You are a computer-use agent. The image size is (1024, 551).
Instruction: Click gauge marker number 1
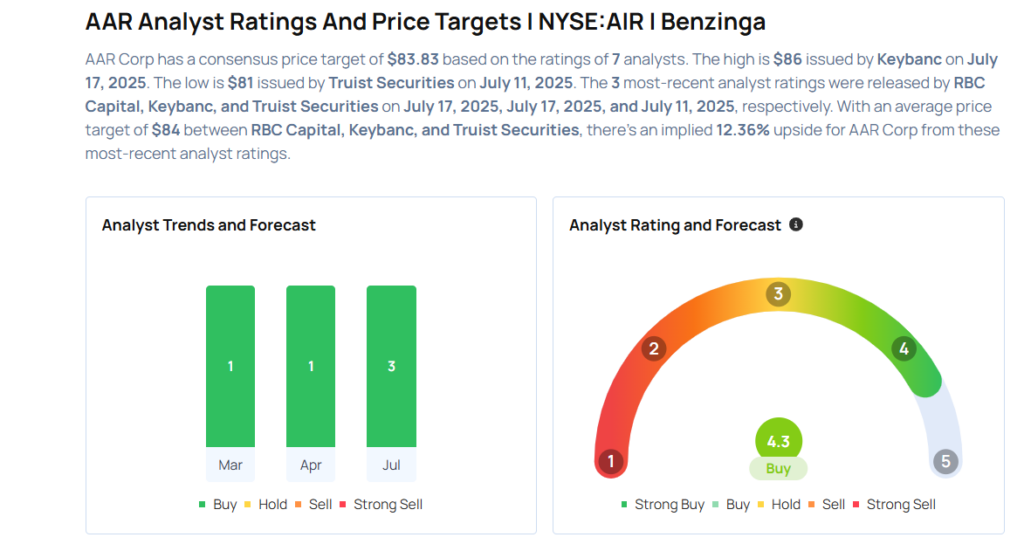[x=609, y=462]
